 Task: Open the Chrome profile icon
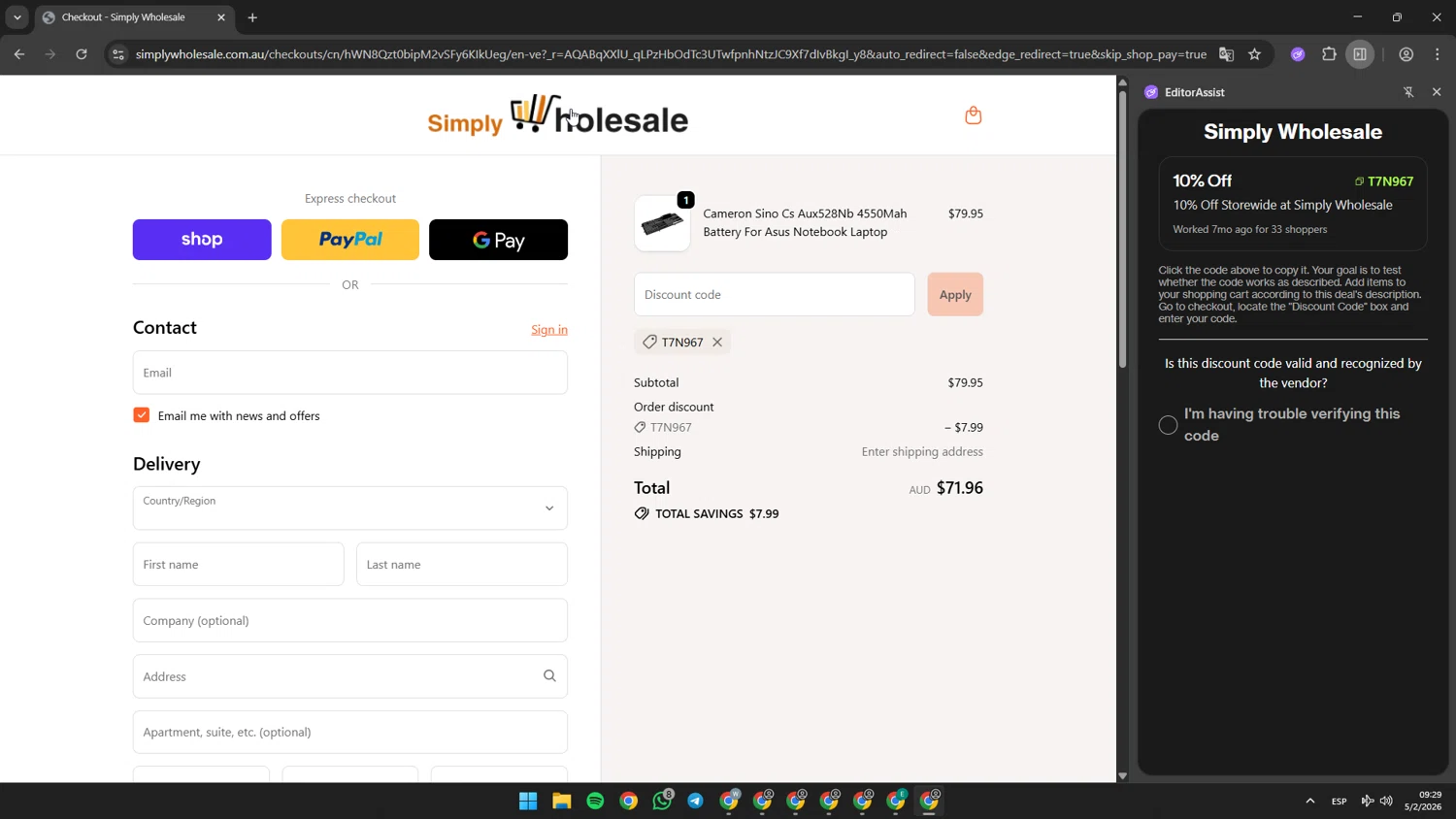[x=1406, y=54]
